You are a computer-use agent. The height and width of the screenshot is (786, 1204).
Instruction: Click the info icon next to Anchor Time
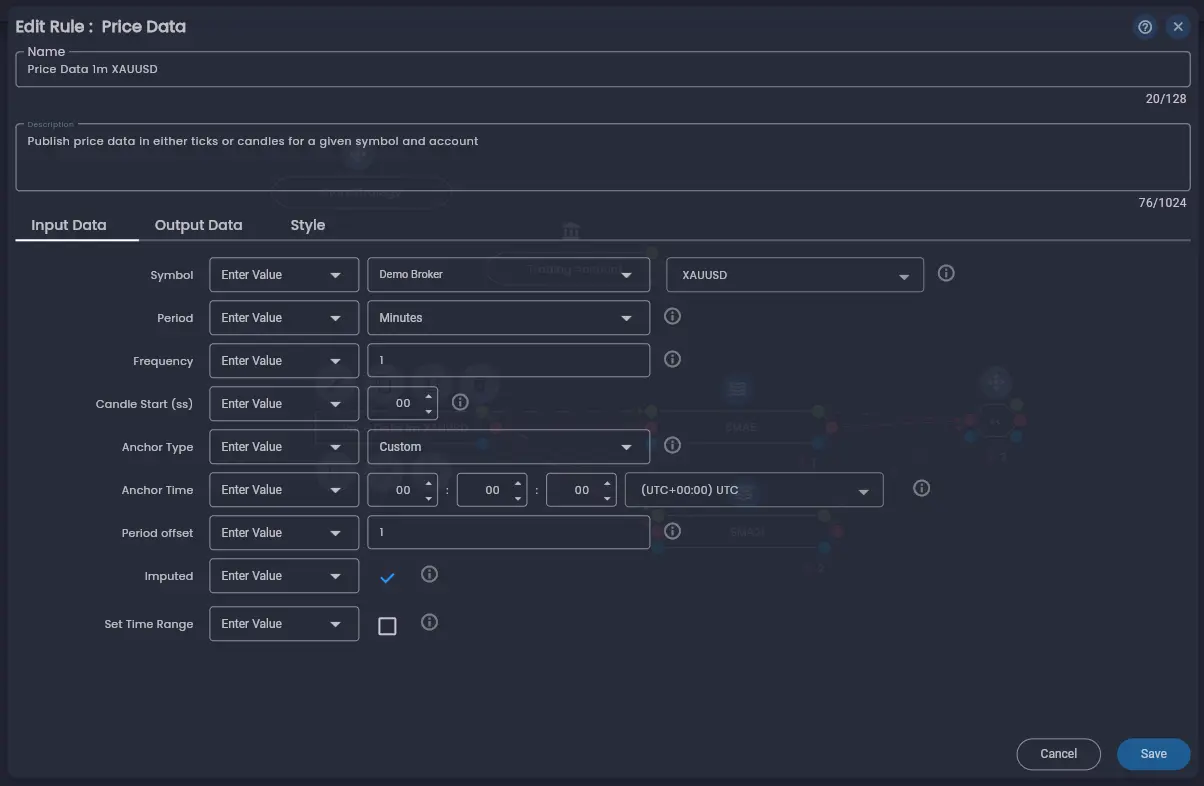pyautogui.click(x=921, y=488)
